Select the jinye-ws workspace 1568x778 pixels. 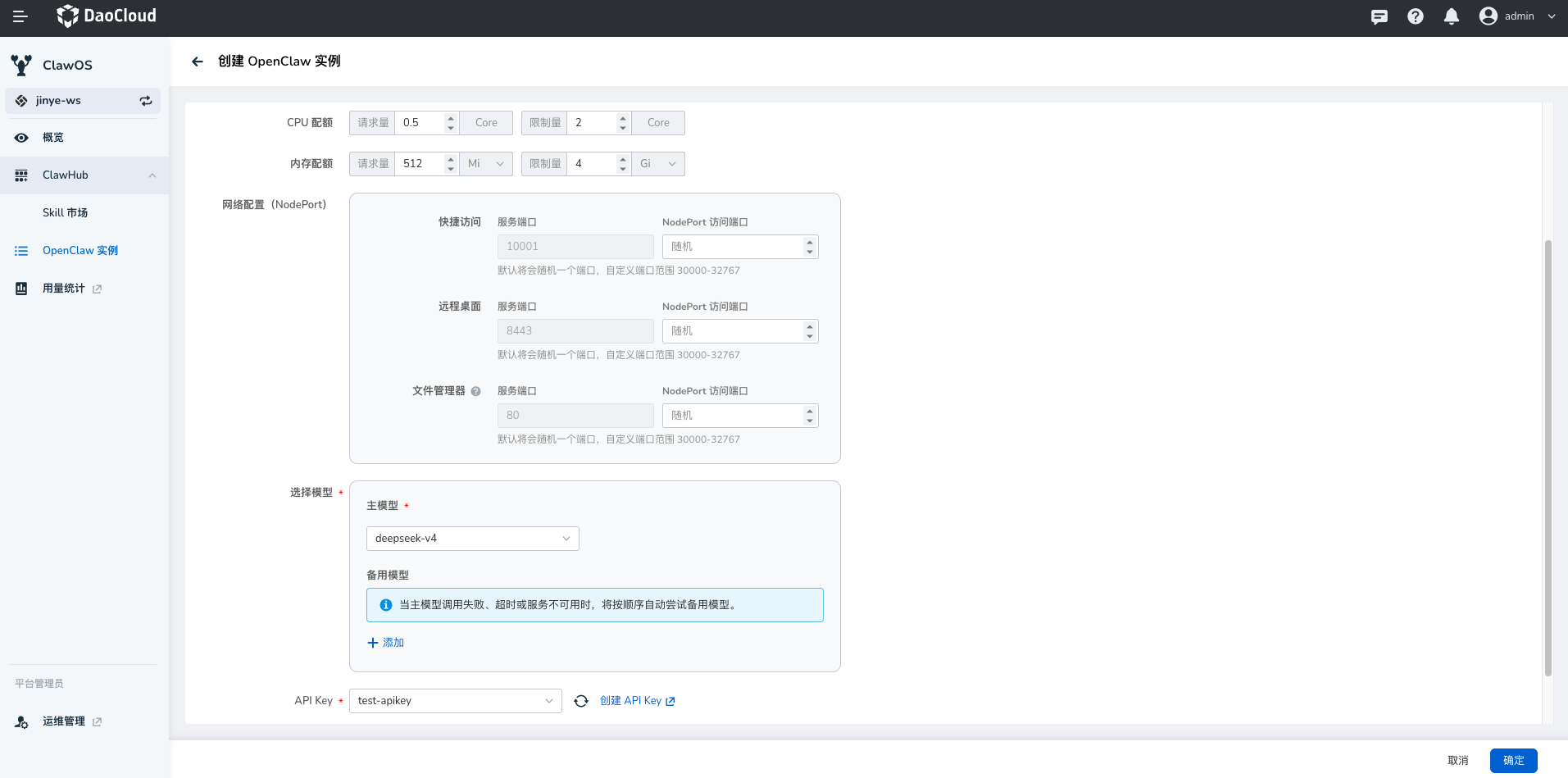point(83,101)
